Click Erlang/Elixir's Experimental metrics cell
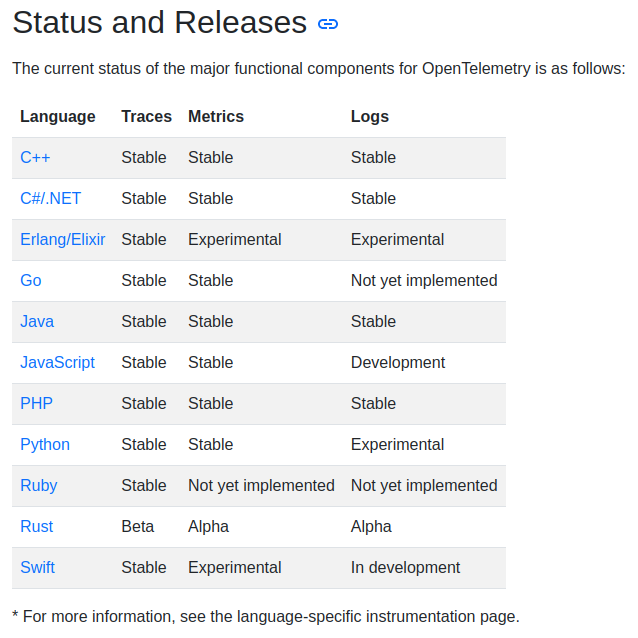Viewport: 638px width, 638px height. [234, 240]
